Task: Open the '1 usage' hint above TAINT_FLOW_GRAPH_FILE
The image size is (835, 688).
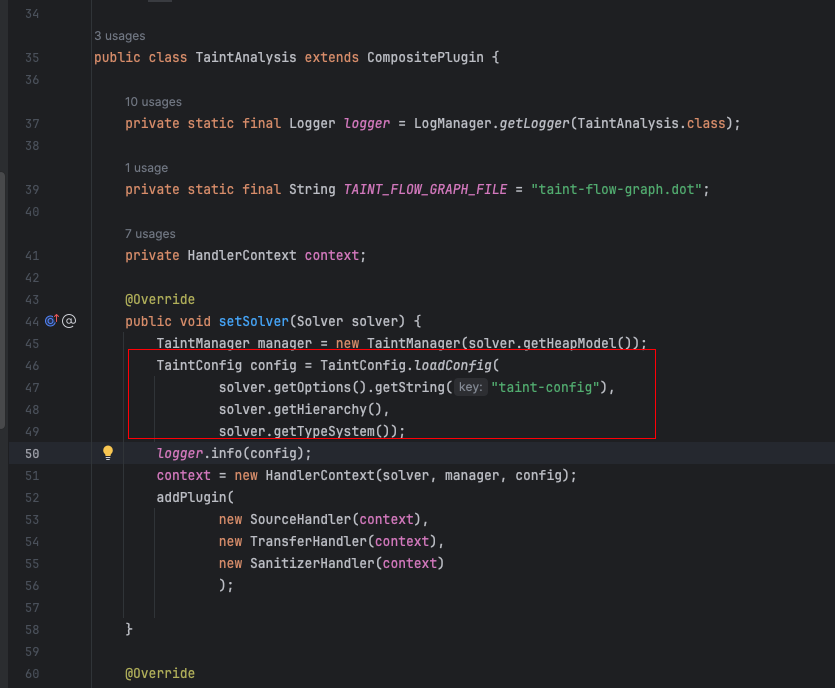Action: [x=146, y=168]
